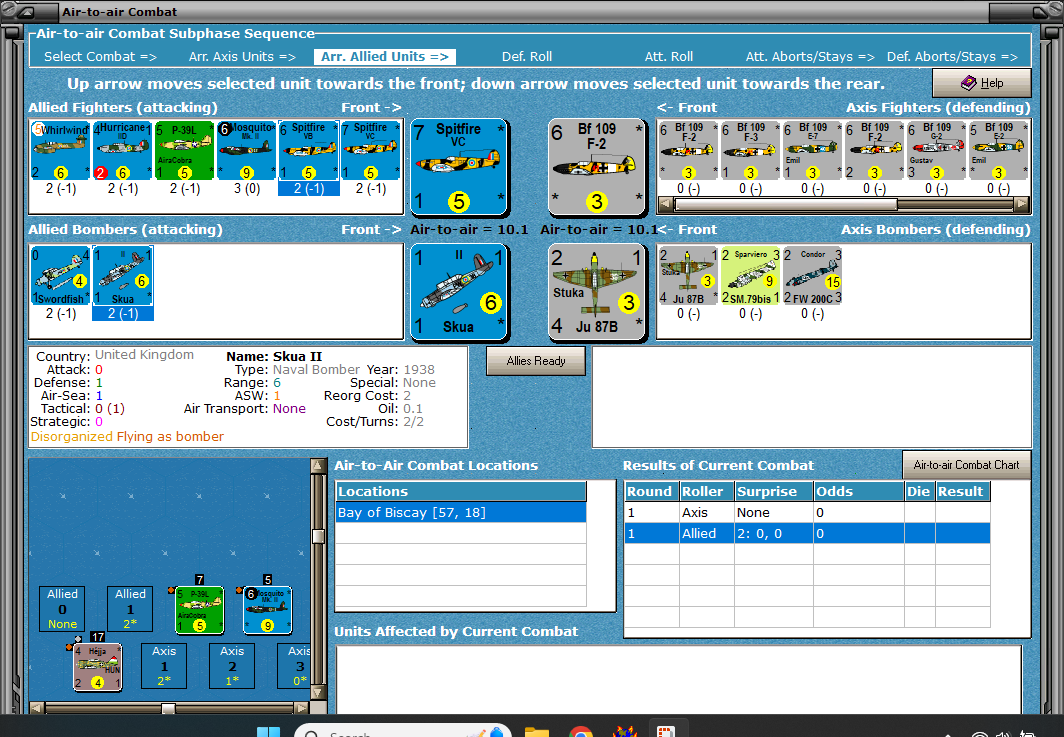
Task: Click the large front Bf 109 F-2 counter
Action: pyautogui.click(x=596, y=168)
